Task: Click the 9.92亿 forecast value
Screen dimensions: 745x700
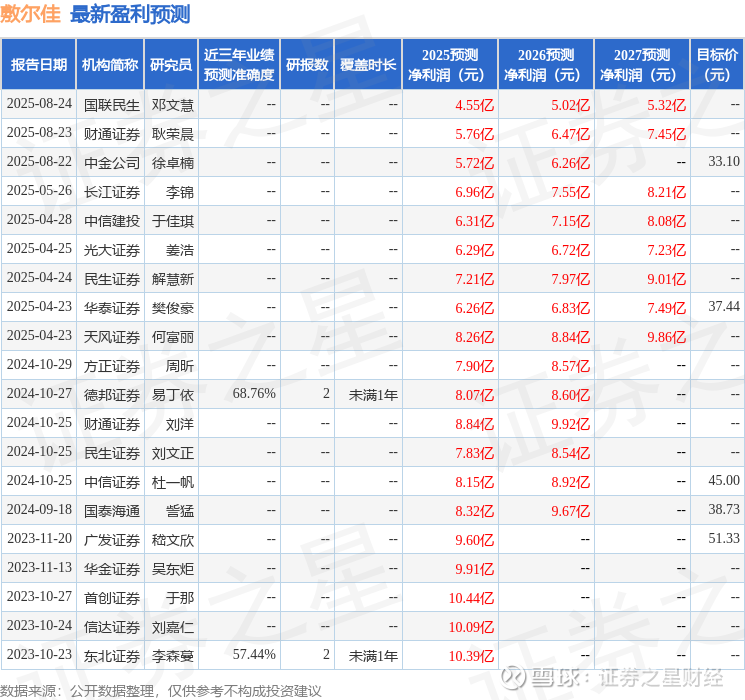Action: pyautogui.click(x=571, y=424)
